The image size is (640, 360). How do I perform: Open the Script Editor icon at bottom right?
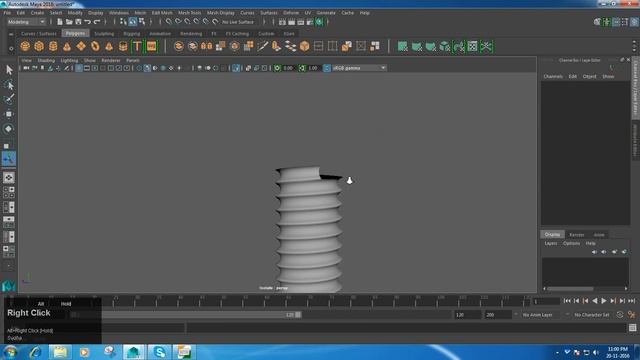(x=632, y=327)
